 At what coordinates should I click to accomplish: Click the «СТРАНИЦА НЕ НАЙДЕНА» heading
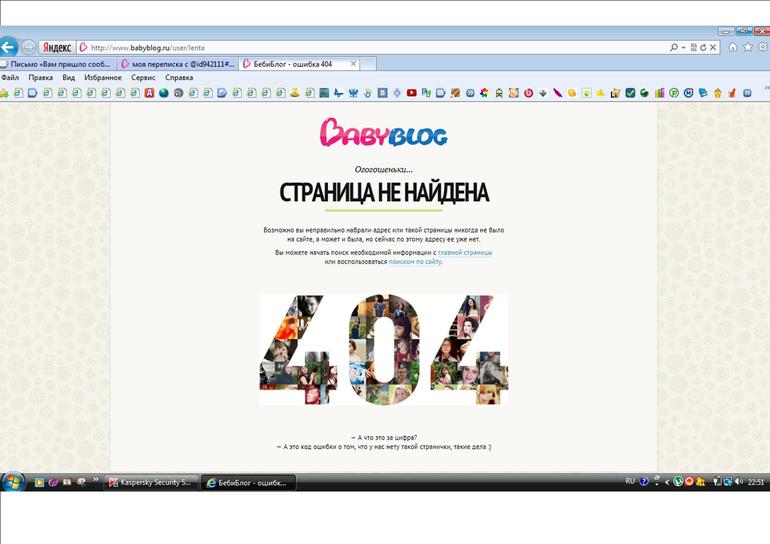(384, 192)
